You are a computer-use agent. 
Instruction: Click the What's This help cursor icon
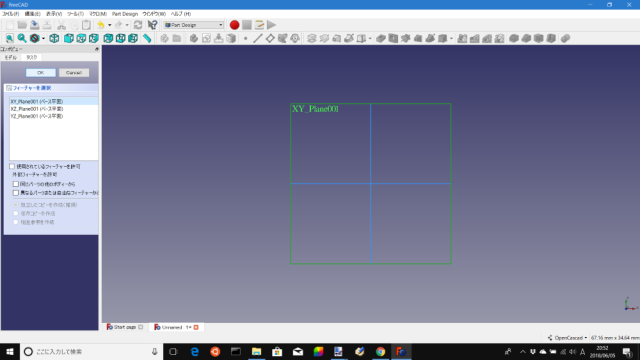(152, 25)
